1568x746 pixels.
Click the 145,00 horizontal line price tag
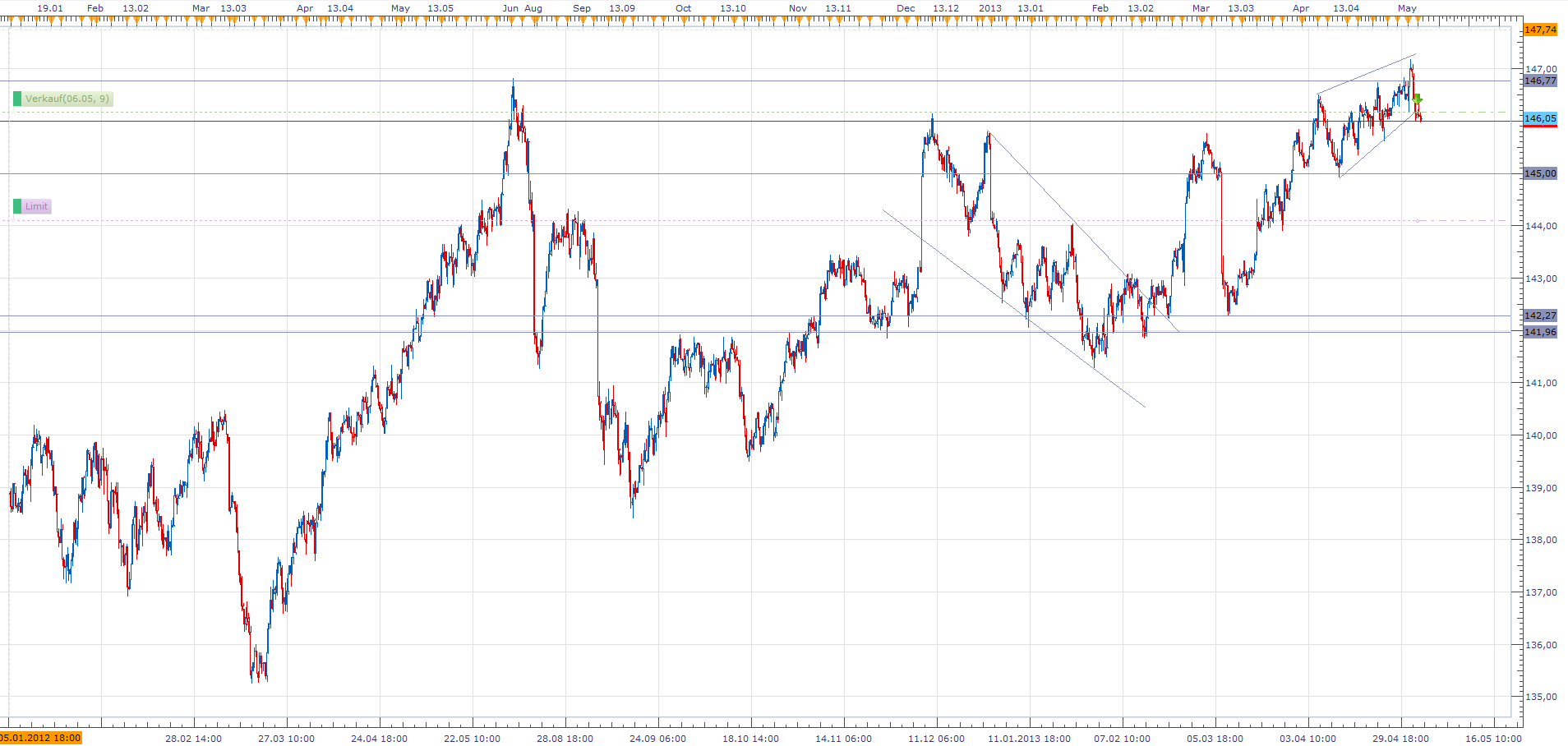pyautogui.click(x=1539, y=173)
